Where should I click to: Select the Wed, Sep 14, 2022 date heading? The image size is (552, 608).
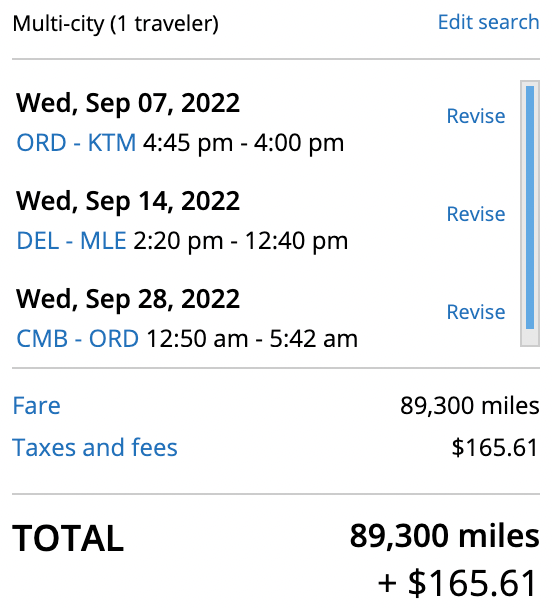[x=128, y=201]
